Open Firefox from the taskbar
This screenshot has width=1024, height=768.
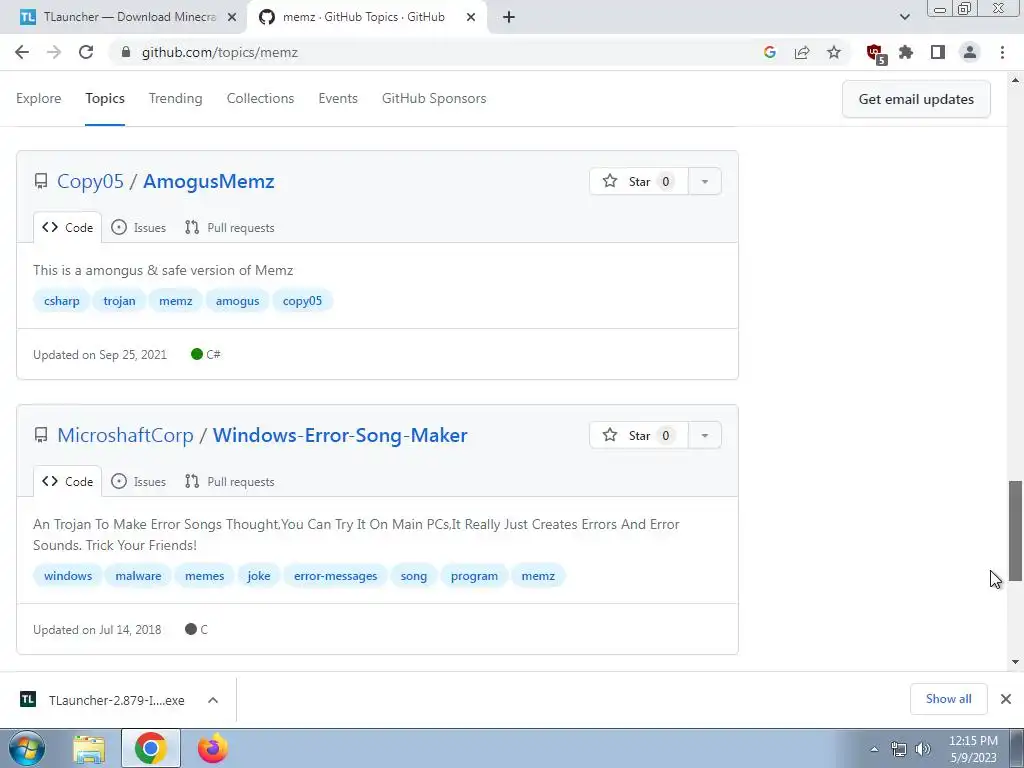pos(213,749)
